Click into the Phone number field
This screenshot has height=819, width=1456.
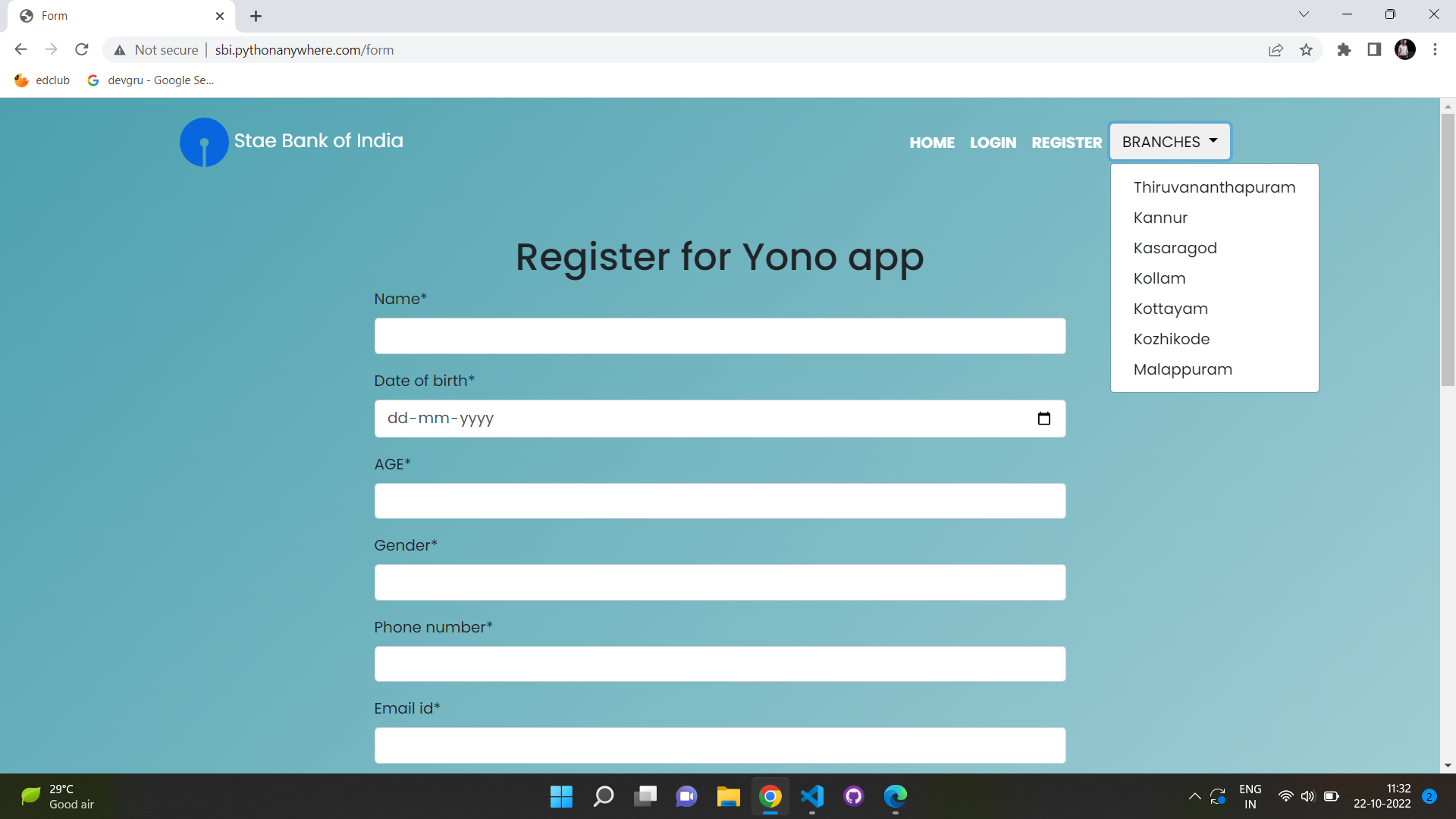[x=720, y=664]
